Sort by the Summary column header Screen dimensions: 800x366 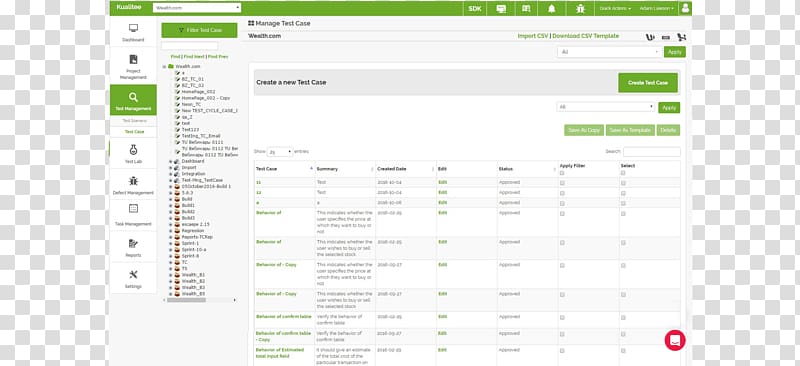(x=345, y=169)
